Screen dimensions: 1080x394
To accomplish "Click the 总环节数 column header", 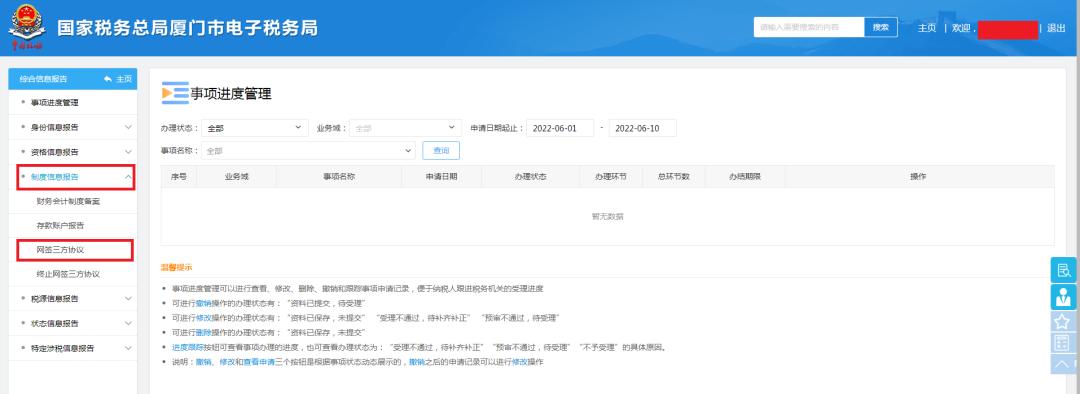I will coord(674,176).
